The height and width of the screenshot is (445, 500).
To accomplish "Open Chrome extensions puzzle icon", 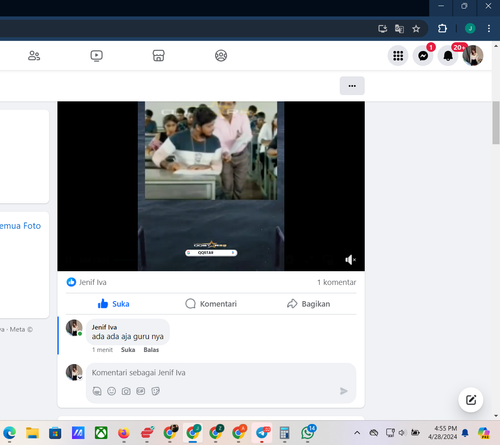I will coord(442,29).
